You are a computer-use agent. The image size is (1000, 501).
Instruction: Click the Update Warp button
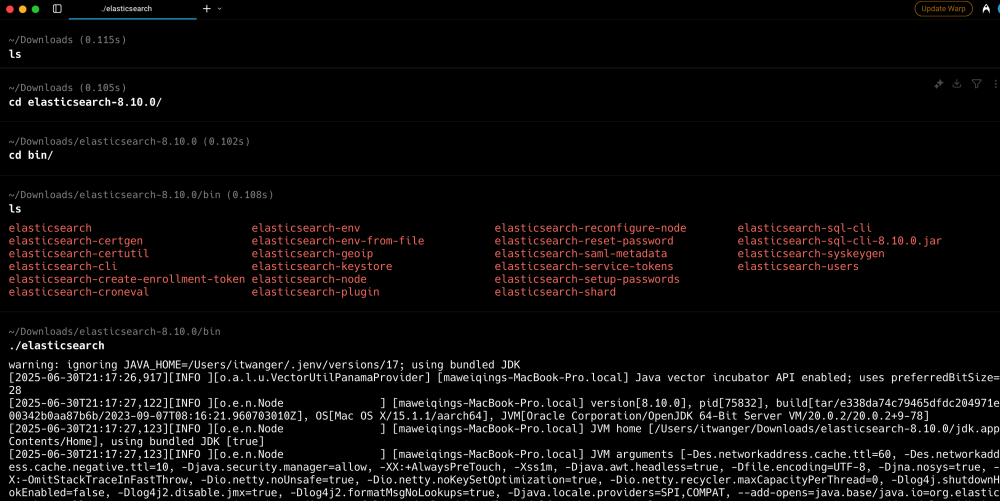(943, 8)
